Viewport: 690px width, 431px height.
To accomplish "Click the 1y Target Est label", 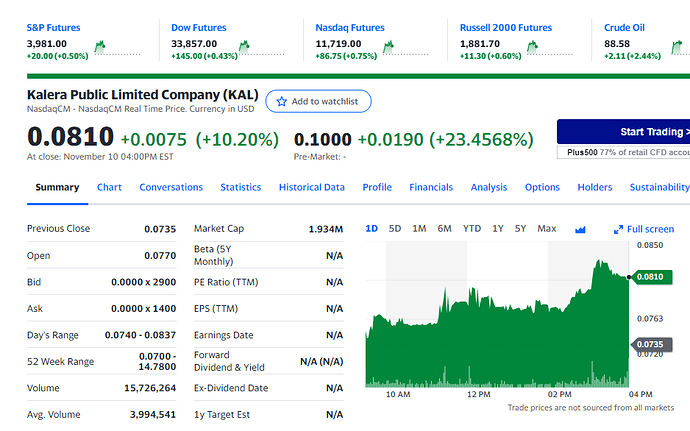I will 222,415.
